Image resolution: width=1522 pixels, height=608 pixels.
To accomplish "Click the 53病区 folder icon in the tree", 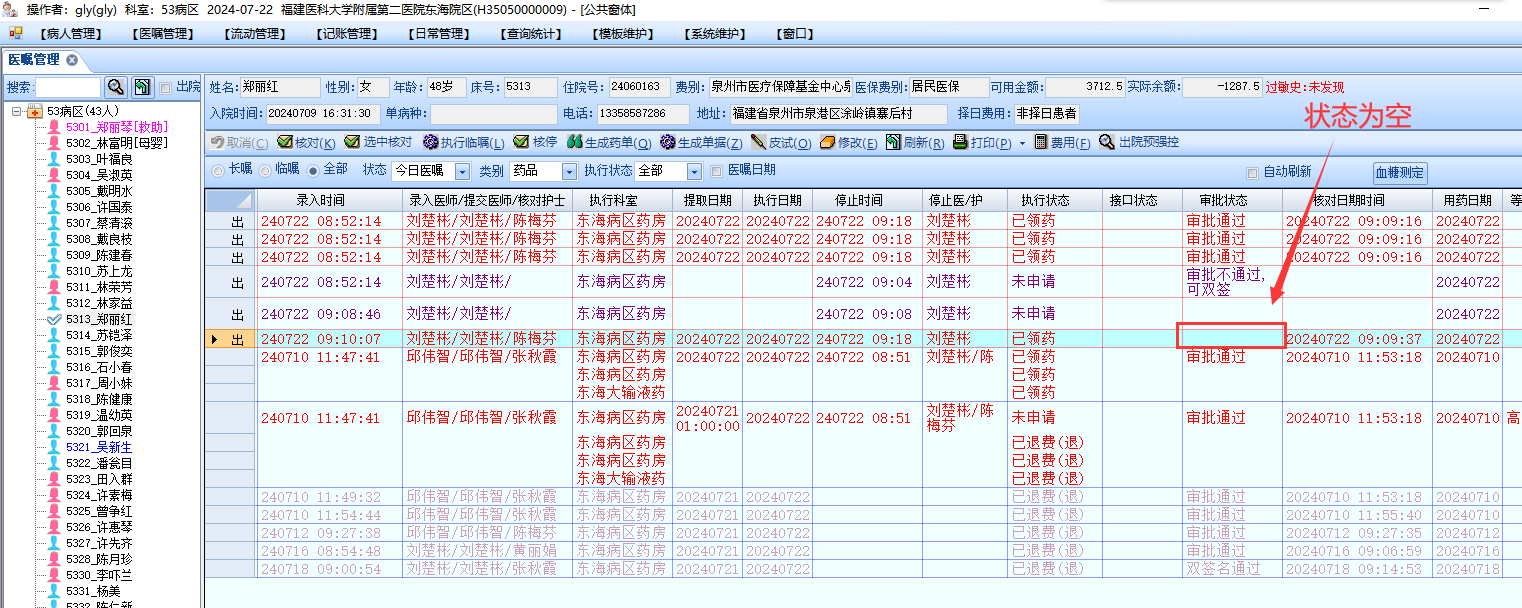I will point(34,111).
